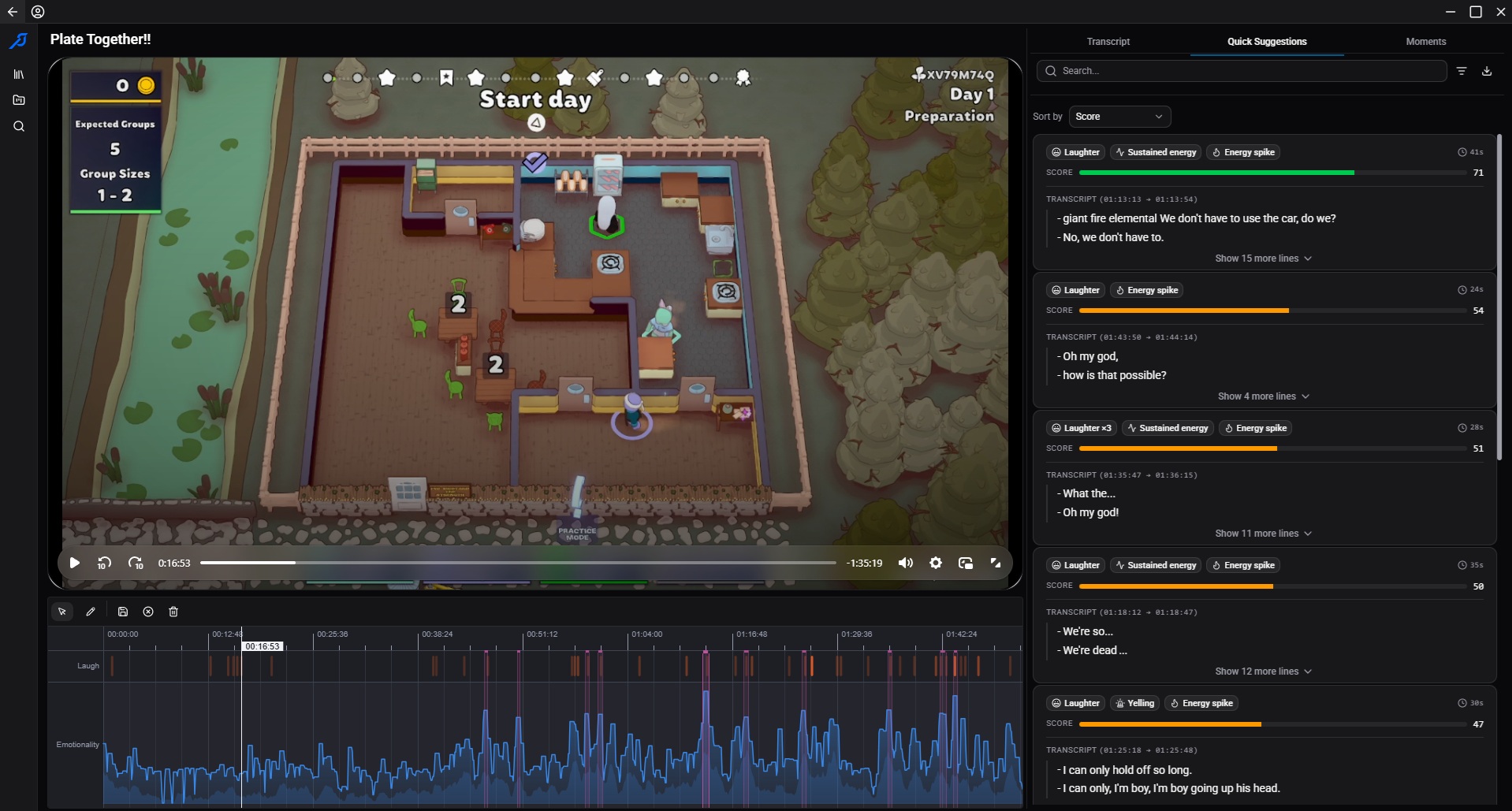Viewport: 1512px width, 811px height.
Task: Enable picture-in-picture mode
Action: (x=966, y=563)
